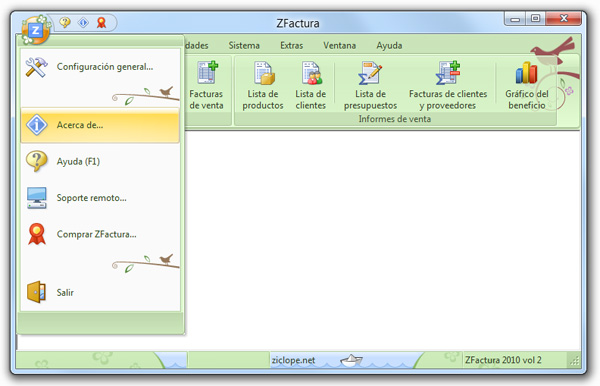Open Lista de presupuestos report
Viewport: 600px width, 386px height.
[370, 86]
